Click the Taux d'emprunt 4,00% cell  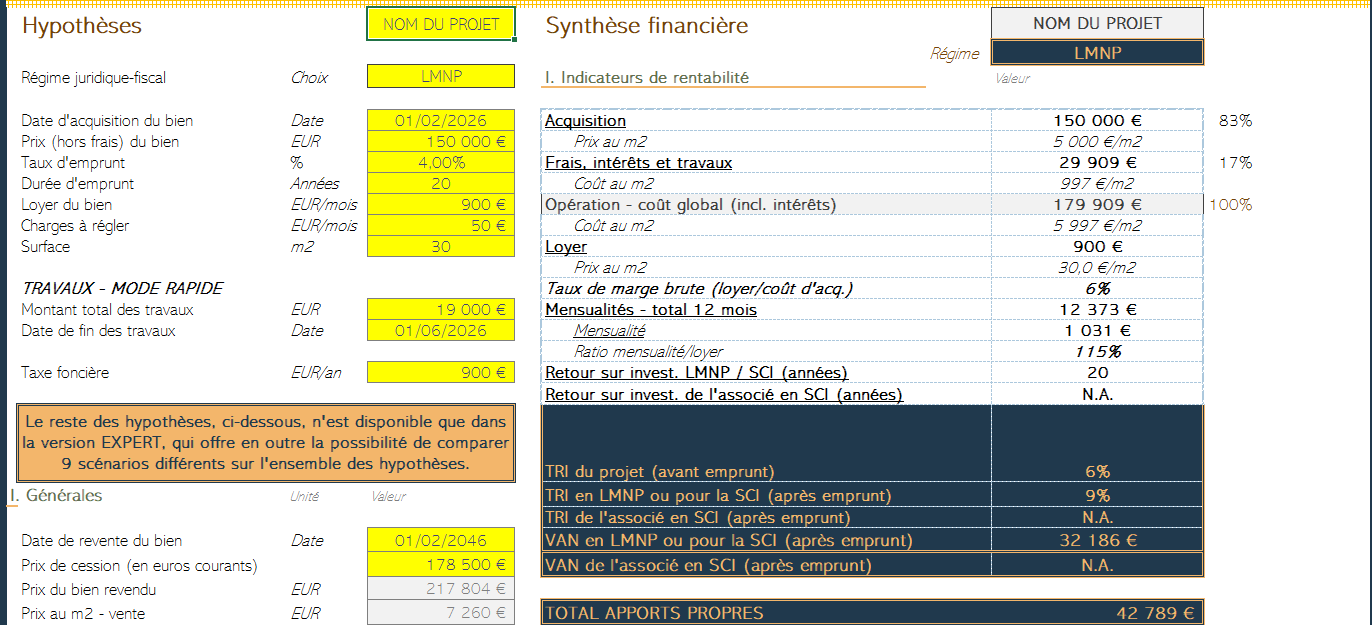pos(441,163)
